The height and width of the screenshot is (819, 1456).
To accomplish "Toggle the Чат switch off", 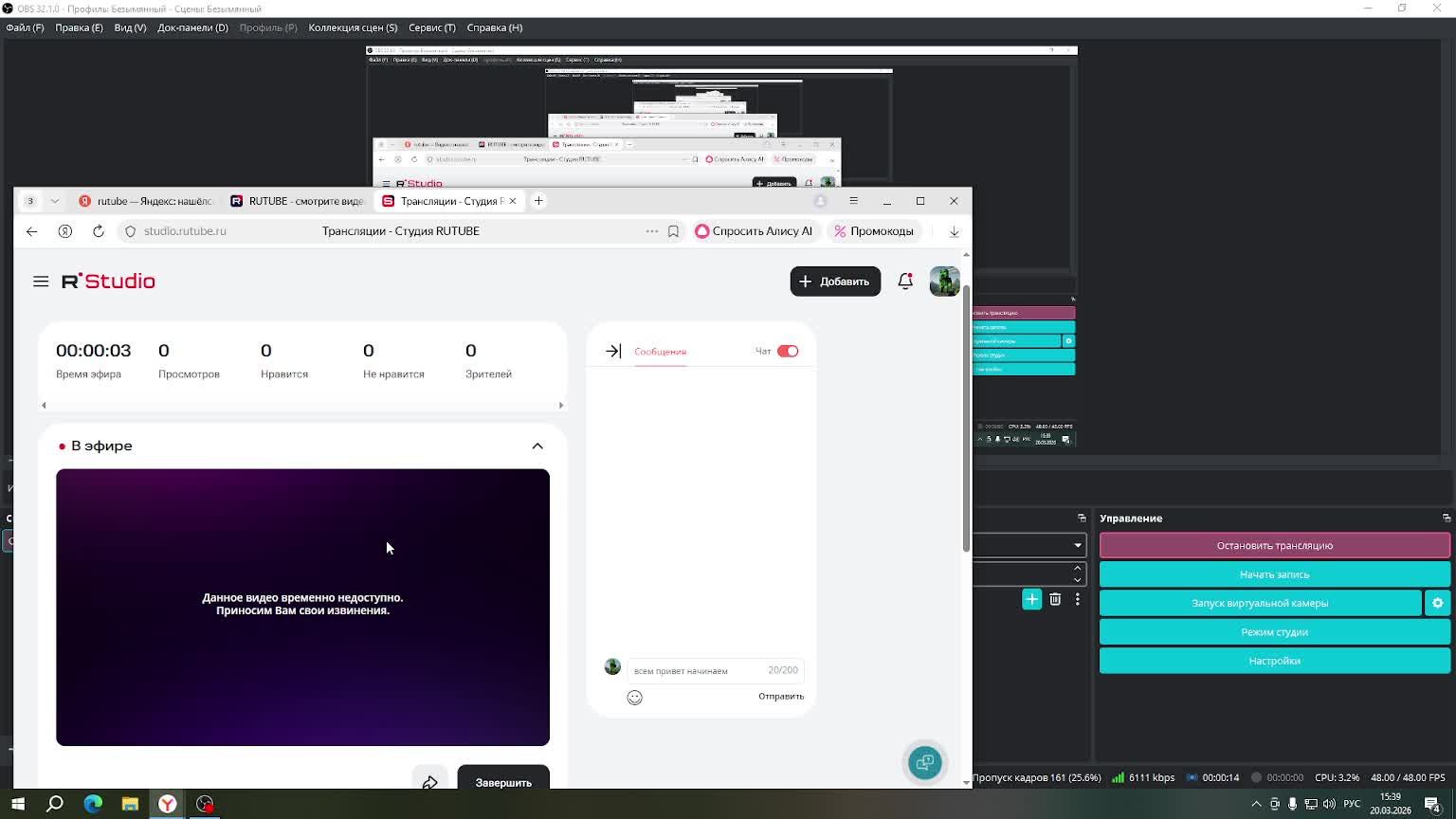I will pyautogui.click(x=788, y=352).
